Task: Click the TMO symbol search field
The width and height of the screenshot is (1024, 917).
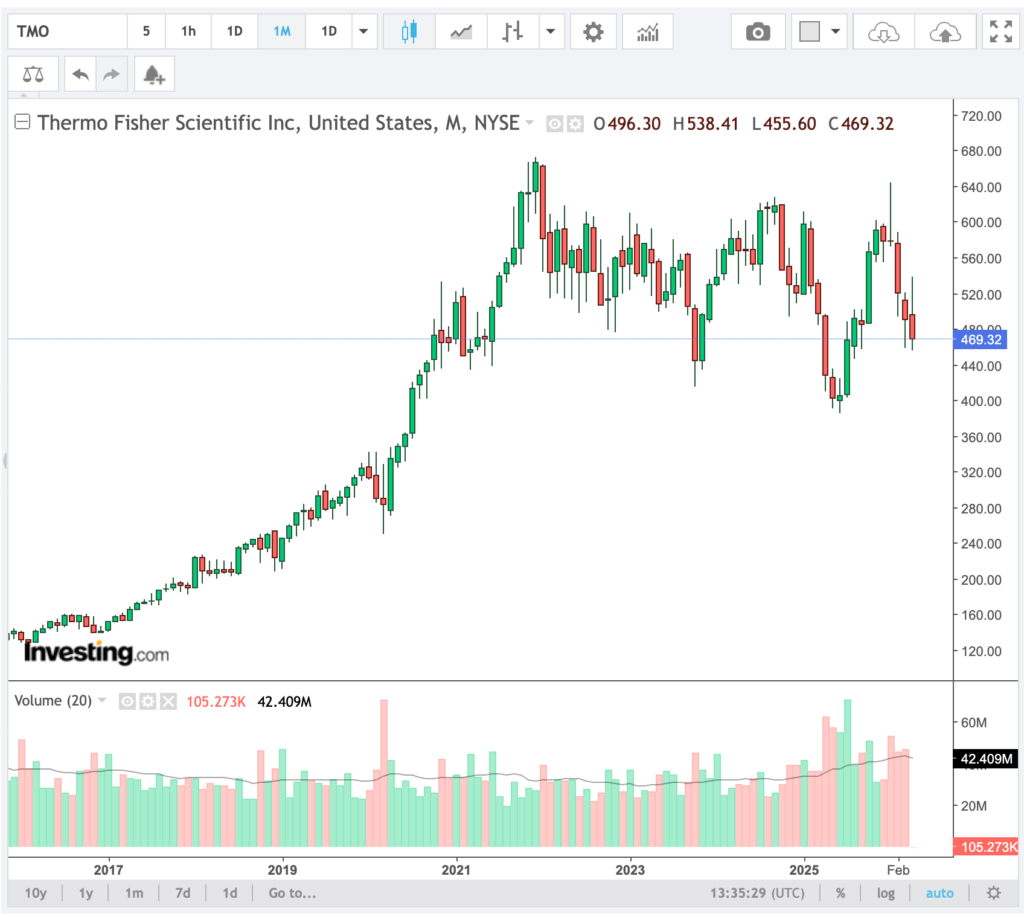Action: (67, 31)
